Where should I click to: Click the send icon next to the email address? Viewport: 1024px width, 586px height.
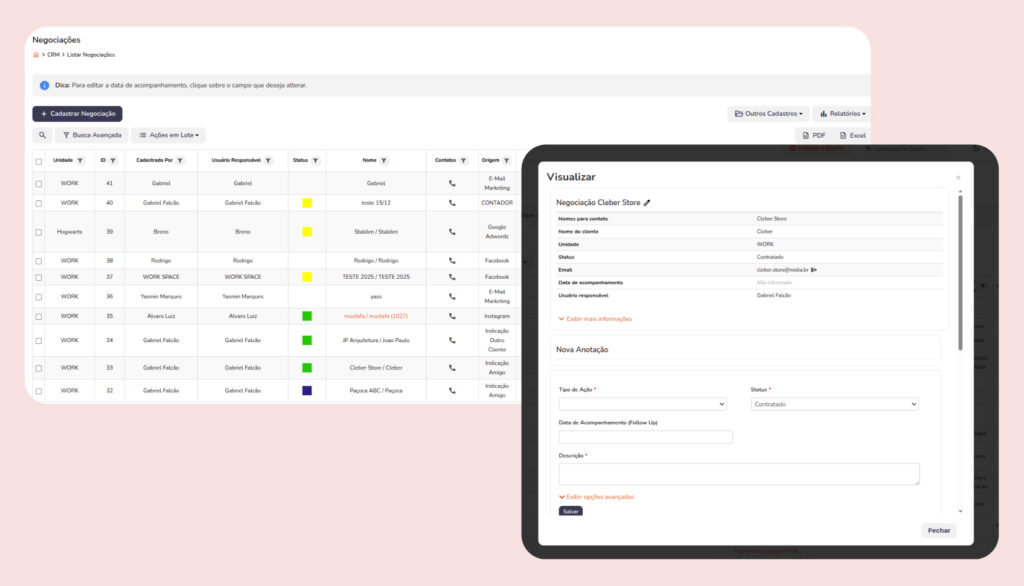pyautogui.click(x=814, y=270)
